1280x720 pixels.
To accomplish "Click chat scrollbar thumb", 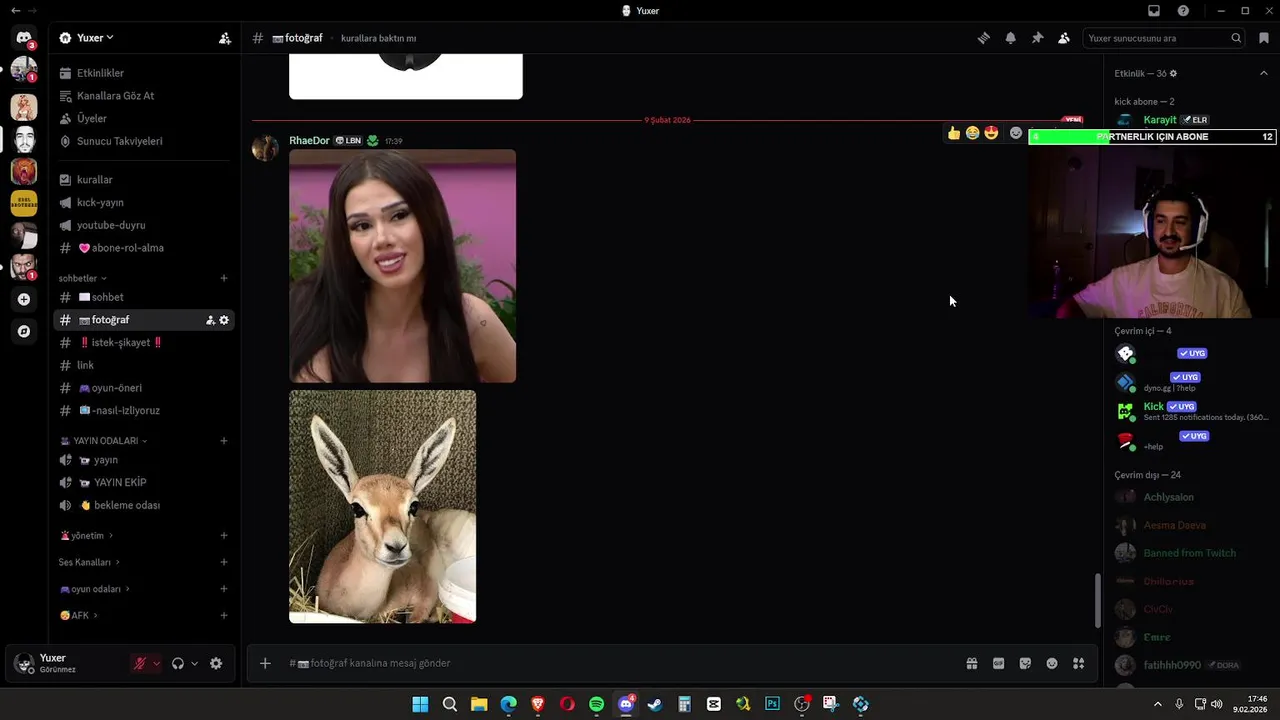I will (1097, 600).
